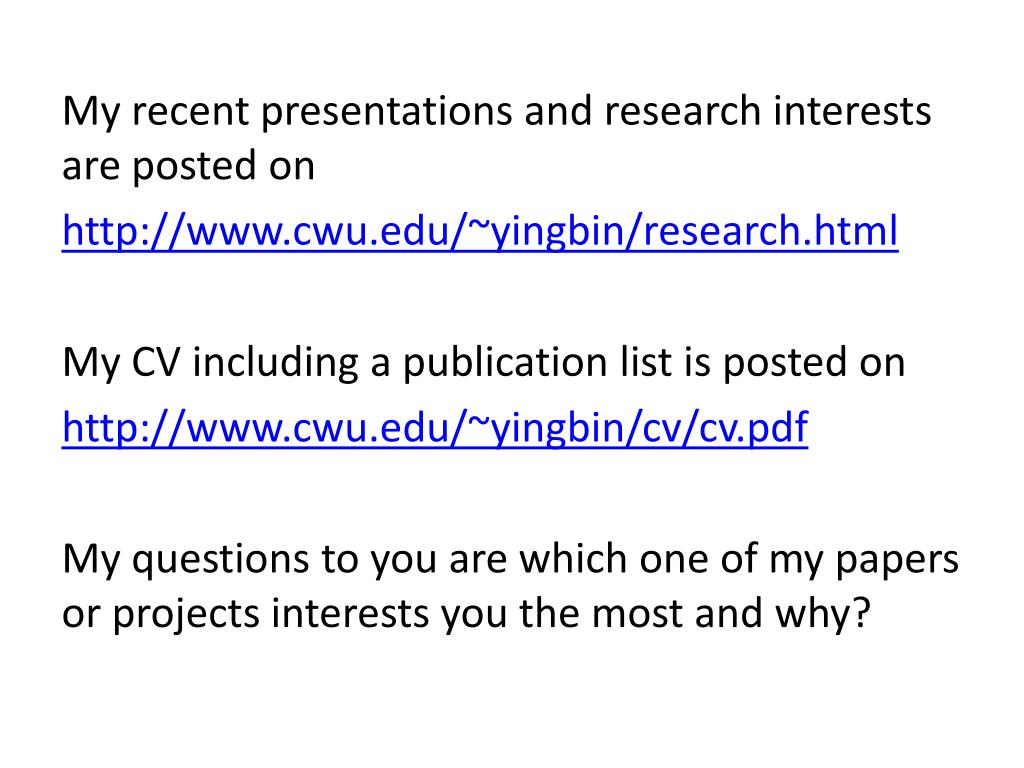Image resolution: width=1024 pixels, height=768 pixels.
Task: Open the research.html hyperlink
Action: (480, 231)
